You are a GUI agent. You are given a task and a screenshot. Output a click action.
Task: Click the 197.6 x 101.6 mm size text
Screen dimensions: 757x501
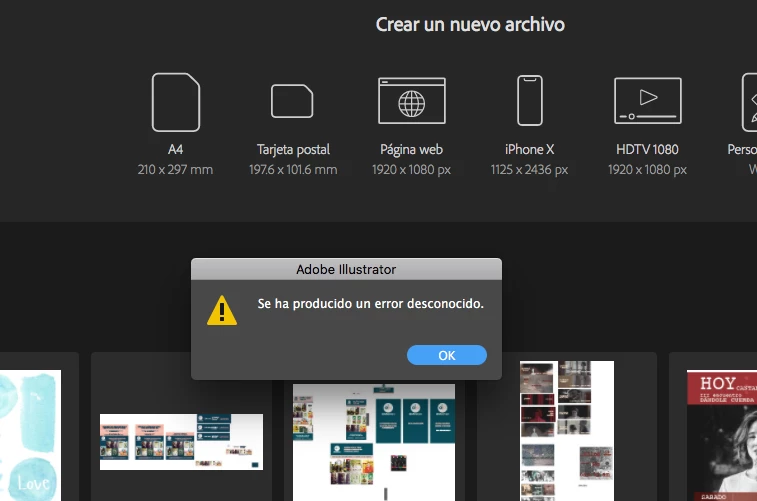point(293,169)
